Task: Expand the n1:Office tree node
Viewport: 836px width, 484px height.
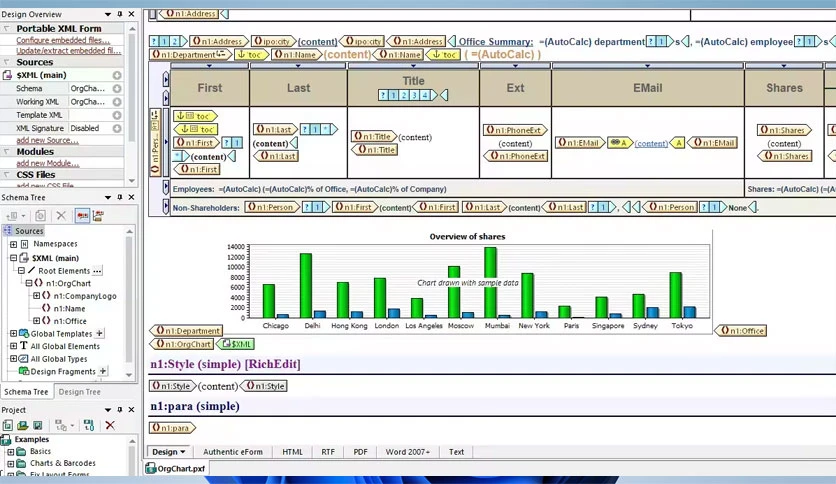Action: 36,320
